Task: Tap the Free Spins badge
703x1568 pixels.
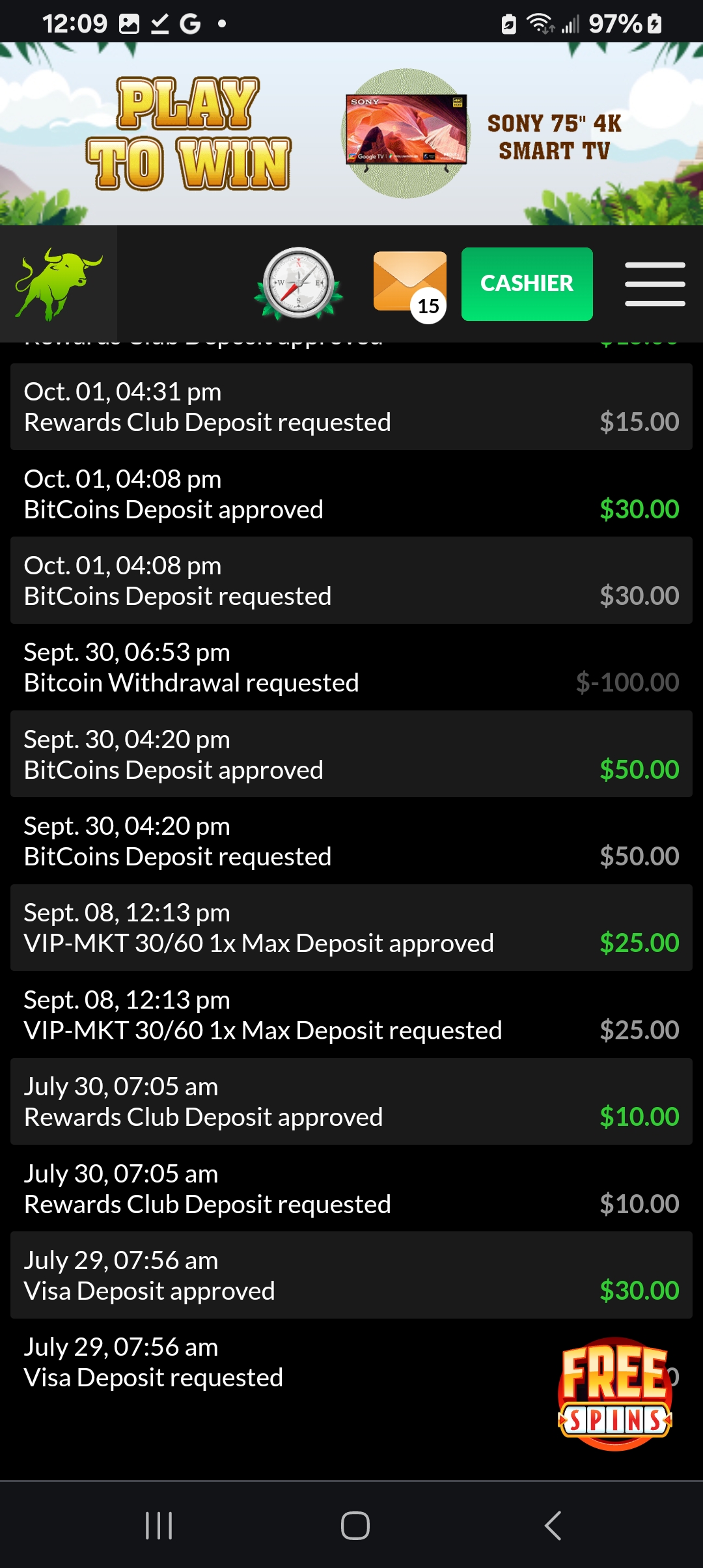Action: click(x=614, y=1393)
